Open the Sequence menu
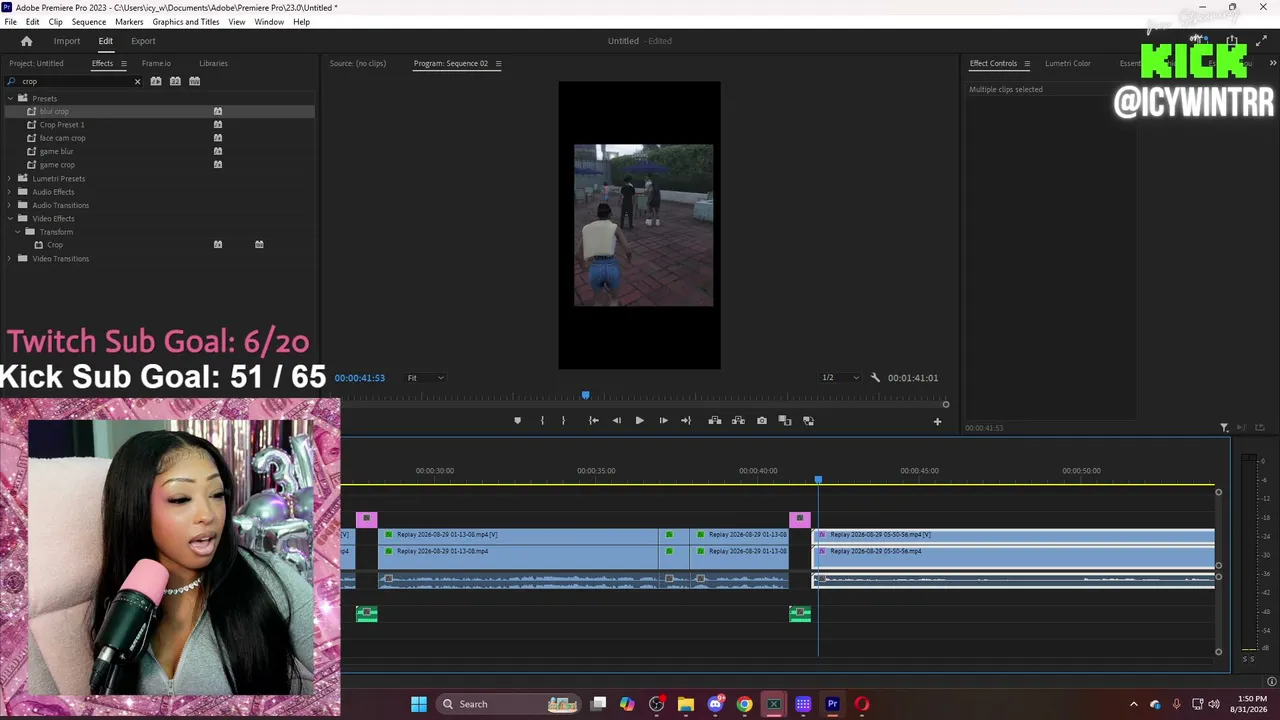 click(x=89, y=22)
